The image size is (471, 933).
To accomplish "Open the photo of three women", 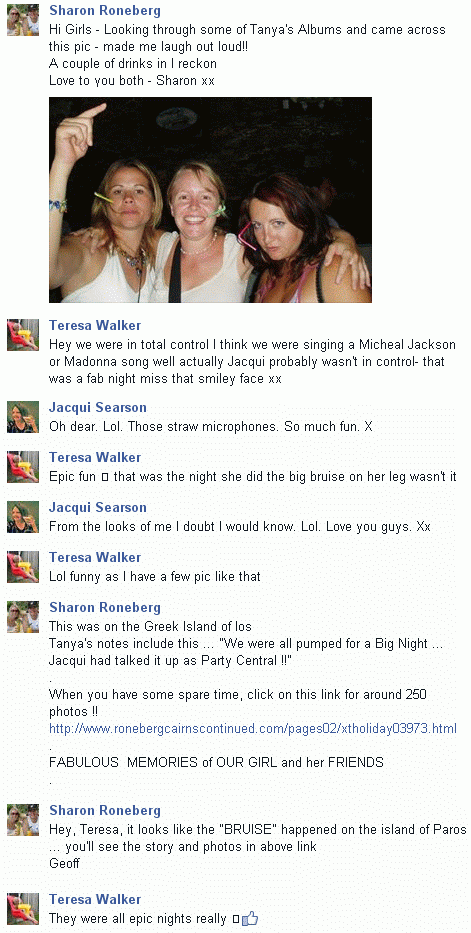I will [211, 200].
